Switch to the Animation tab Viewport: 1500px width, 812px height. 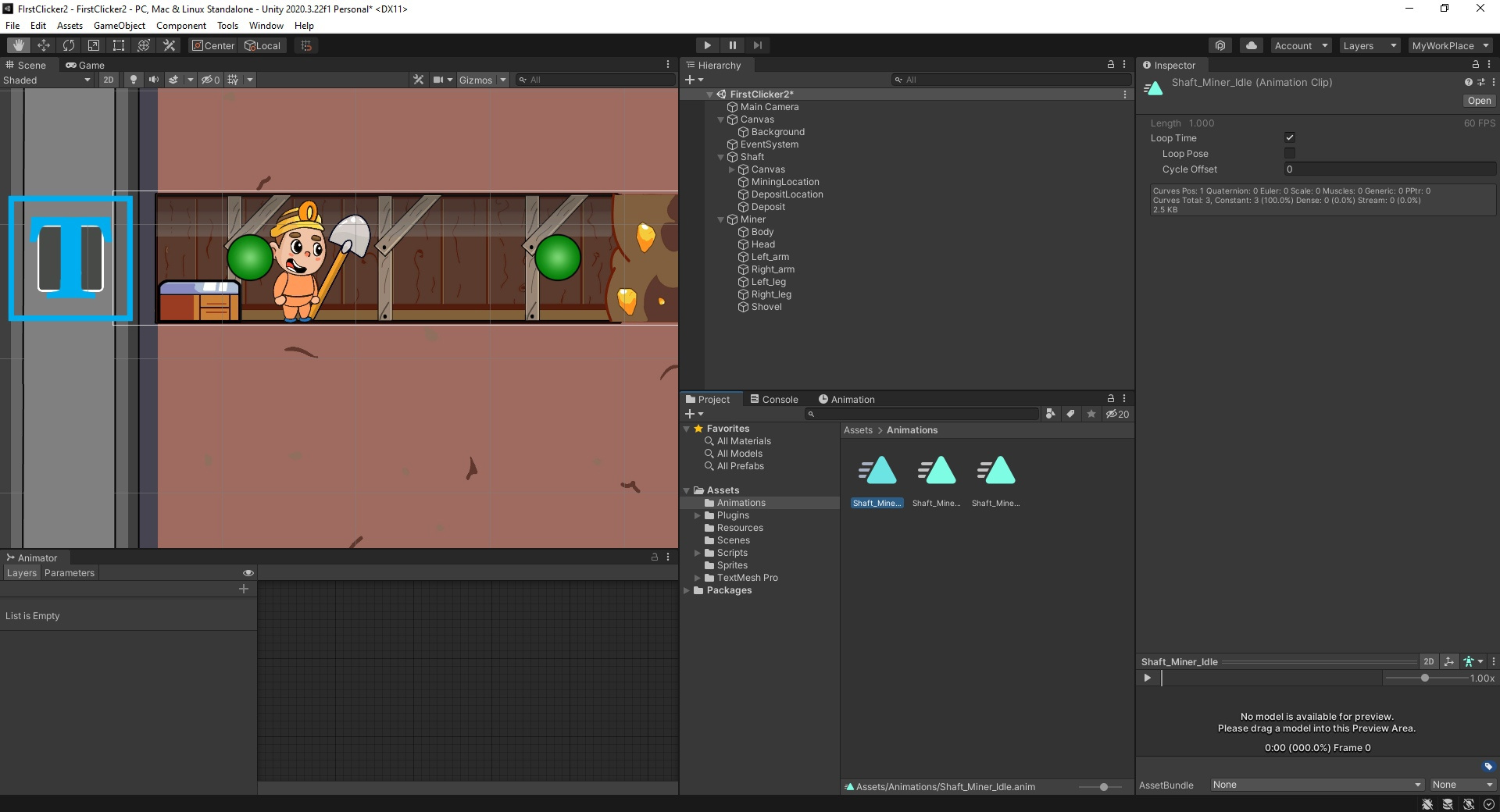(x=846, y=399)
